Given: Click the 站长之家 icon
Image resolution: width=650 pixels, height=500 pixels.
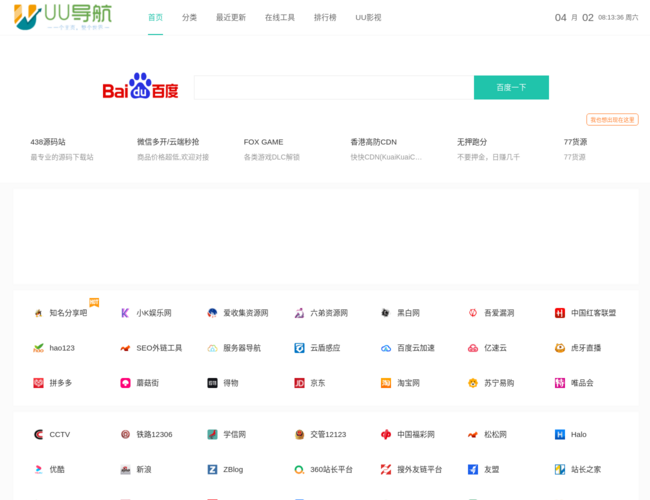Looking at the screenshot, I should (x=560, y=469).
